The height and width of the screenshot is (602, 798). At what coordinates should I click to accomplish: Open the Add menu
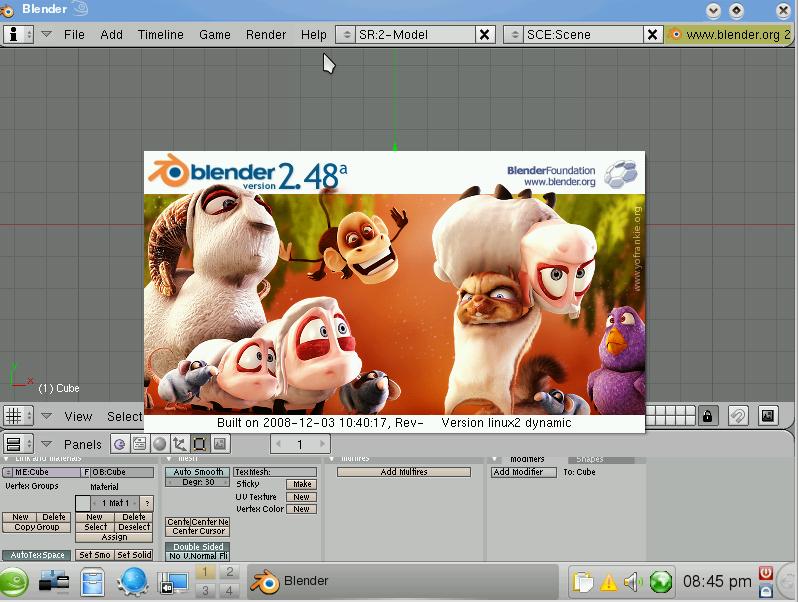(111, 35)
